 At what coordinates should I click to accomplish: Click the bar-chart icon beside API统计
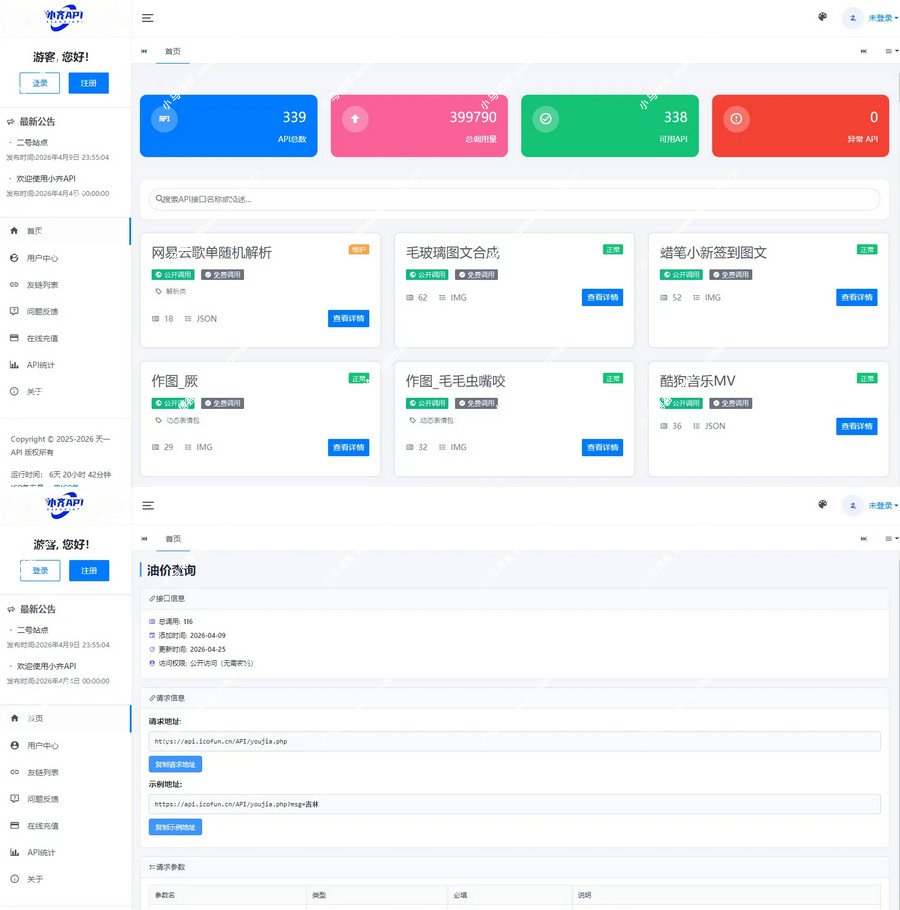[14, 364]
